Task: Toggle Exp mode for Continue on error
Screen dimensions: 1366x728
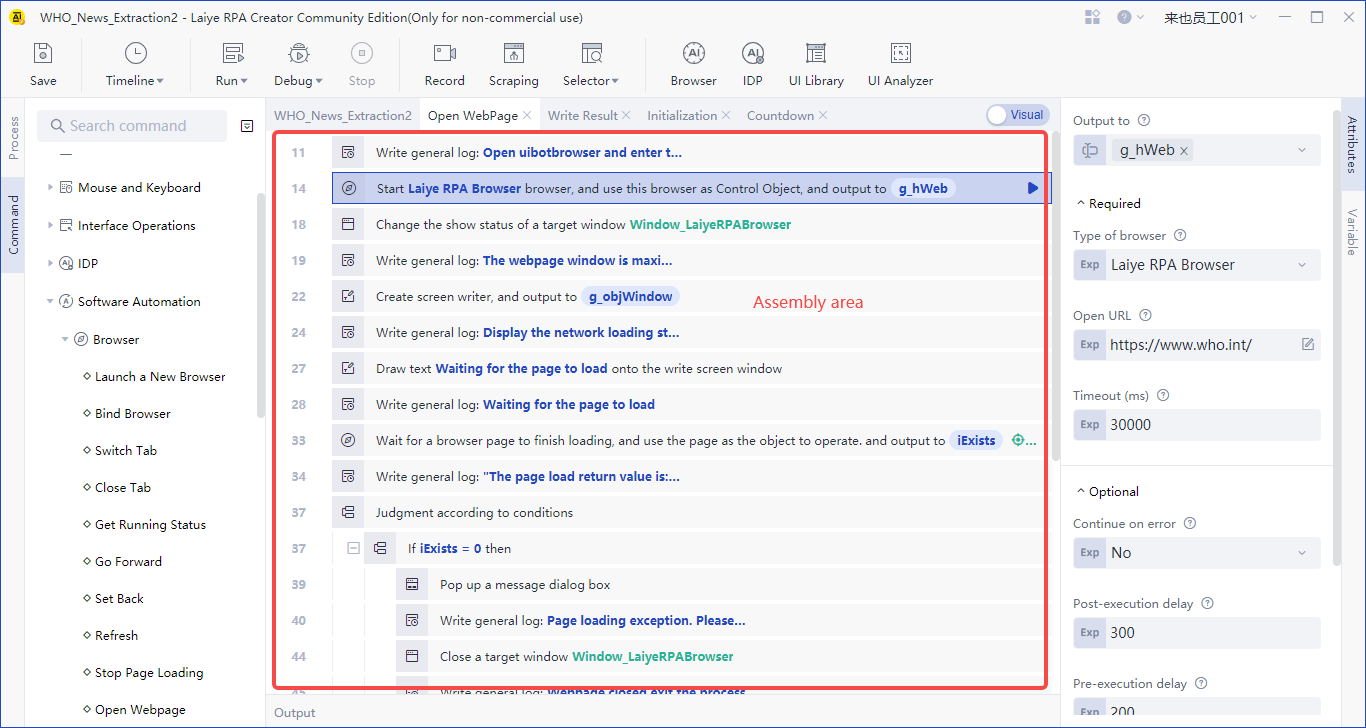Action: (1090, 553)
